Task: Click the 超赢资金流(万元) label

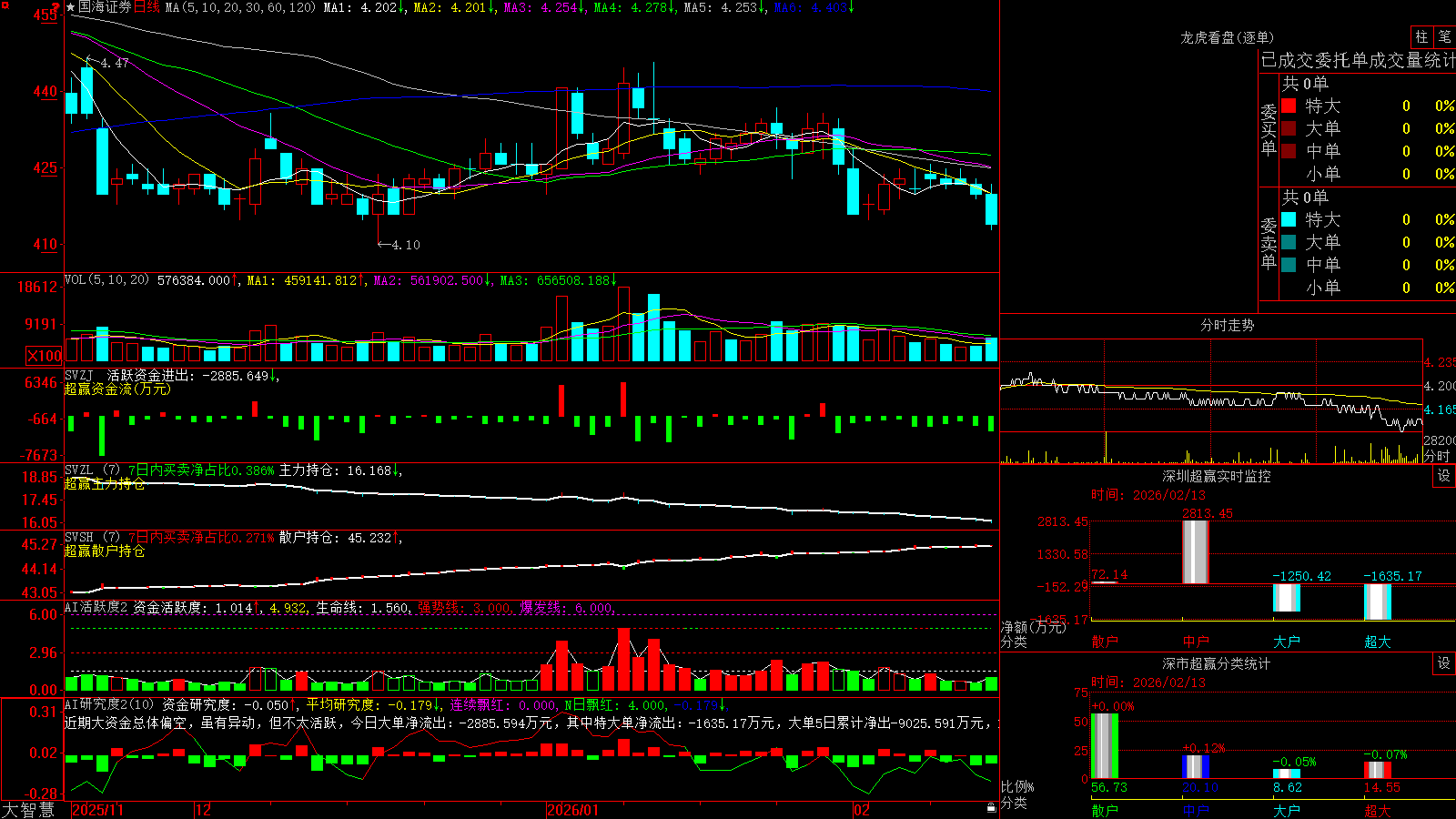Action: pos(117,389)
